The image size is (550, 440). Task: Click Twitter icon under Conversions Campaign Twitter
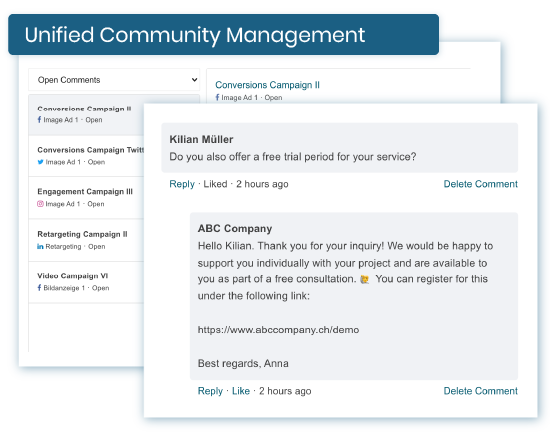click(x=40, y=162)
